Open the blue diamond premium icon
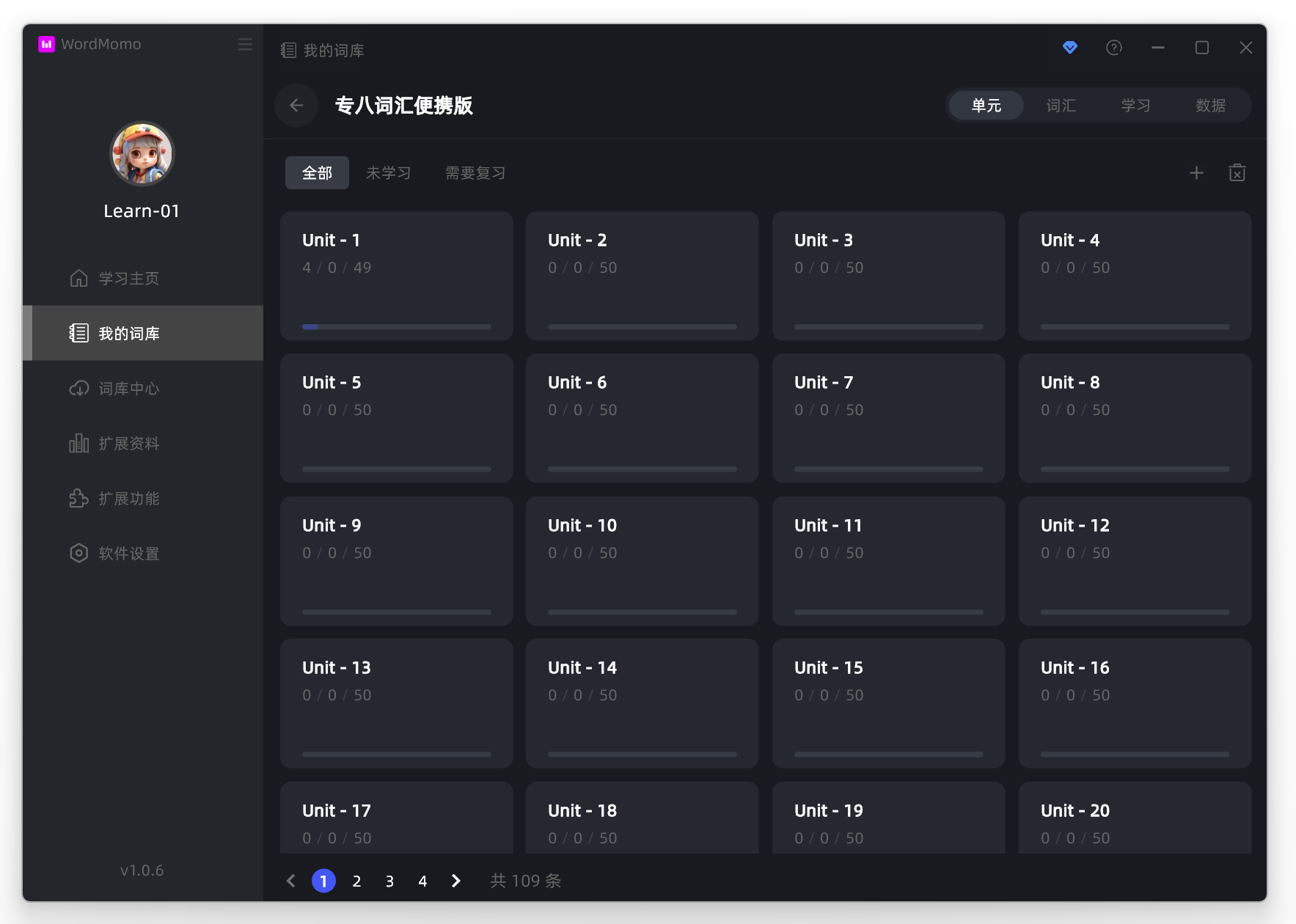The height and width of the screenshot is (924, 1296). [1069, 48]
